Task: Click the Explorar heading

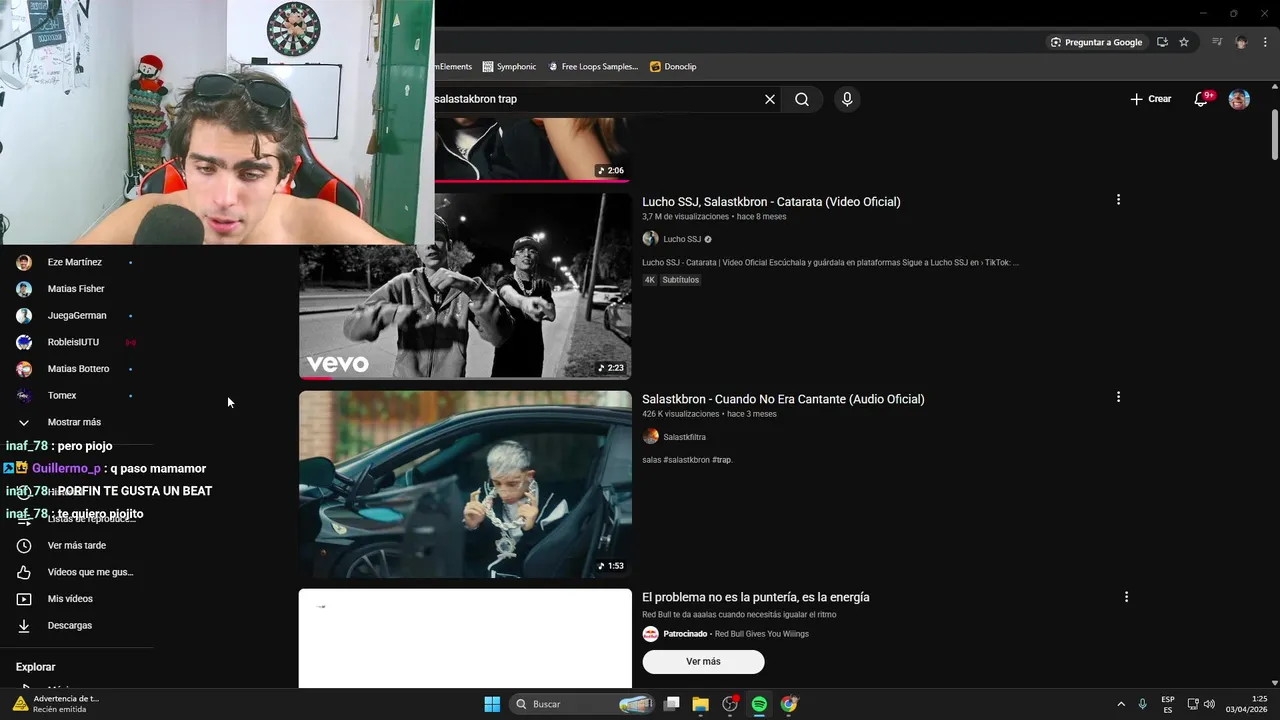Action: 36,667
